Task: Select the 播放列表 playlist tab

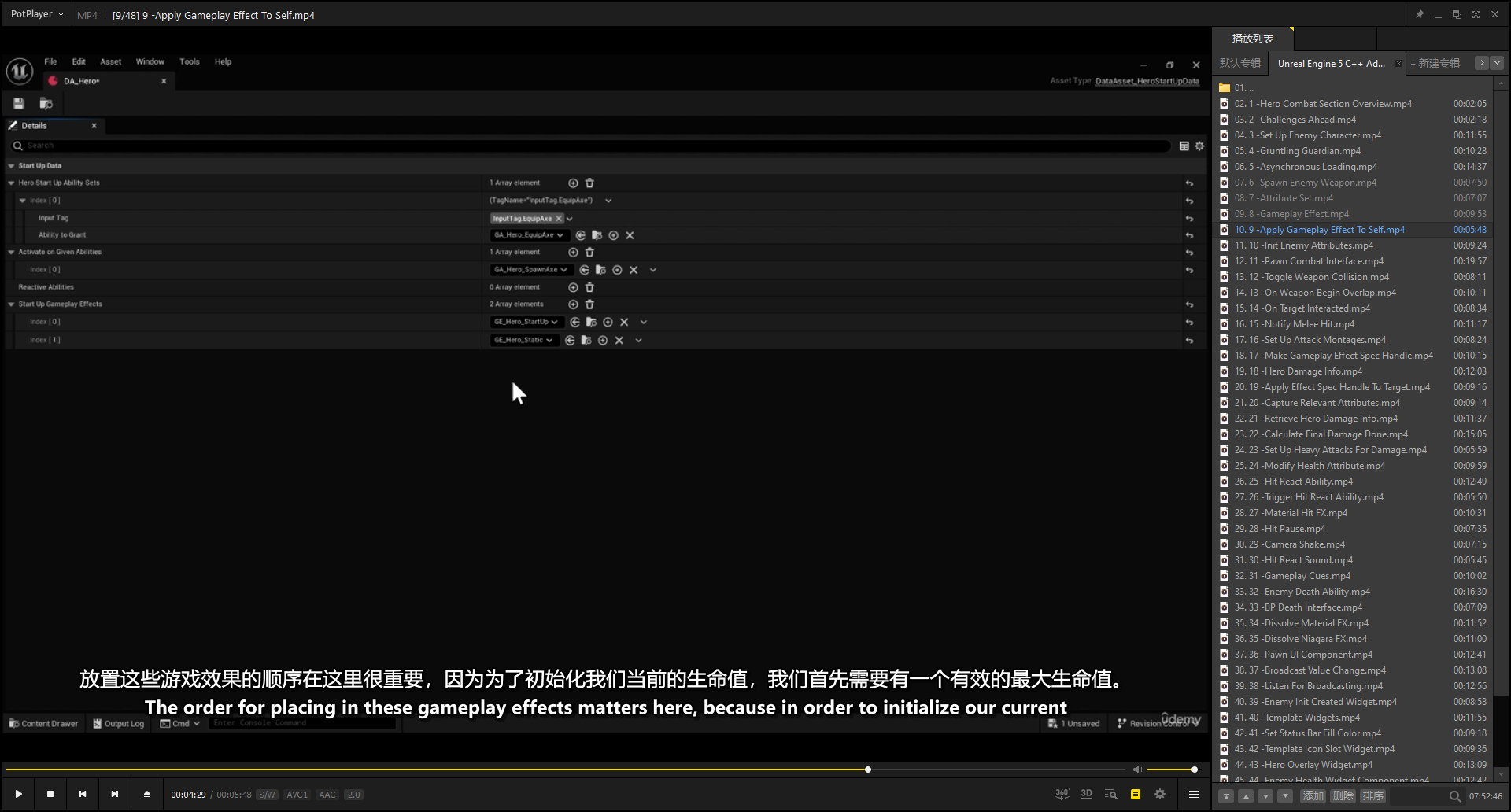Action: coord(1253,39)
